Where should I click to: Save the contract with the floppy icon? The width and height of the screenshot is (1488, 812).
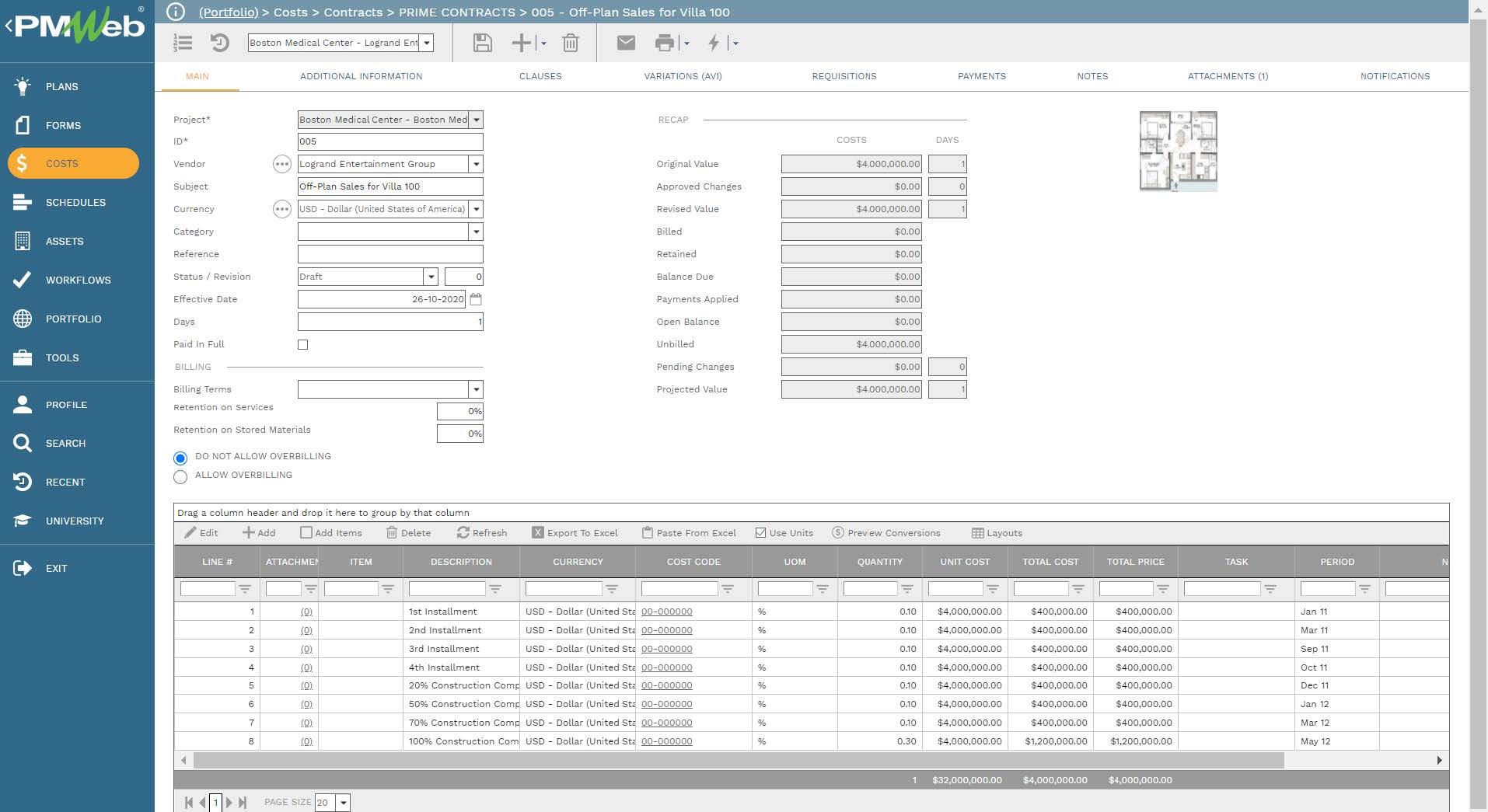tap(482, 43)
